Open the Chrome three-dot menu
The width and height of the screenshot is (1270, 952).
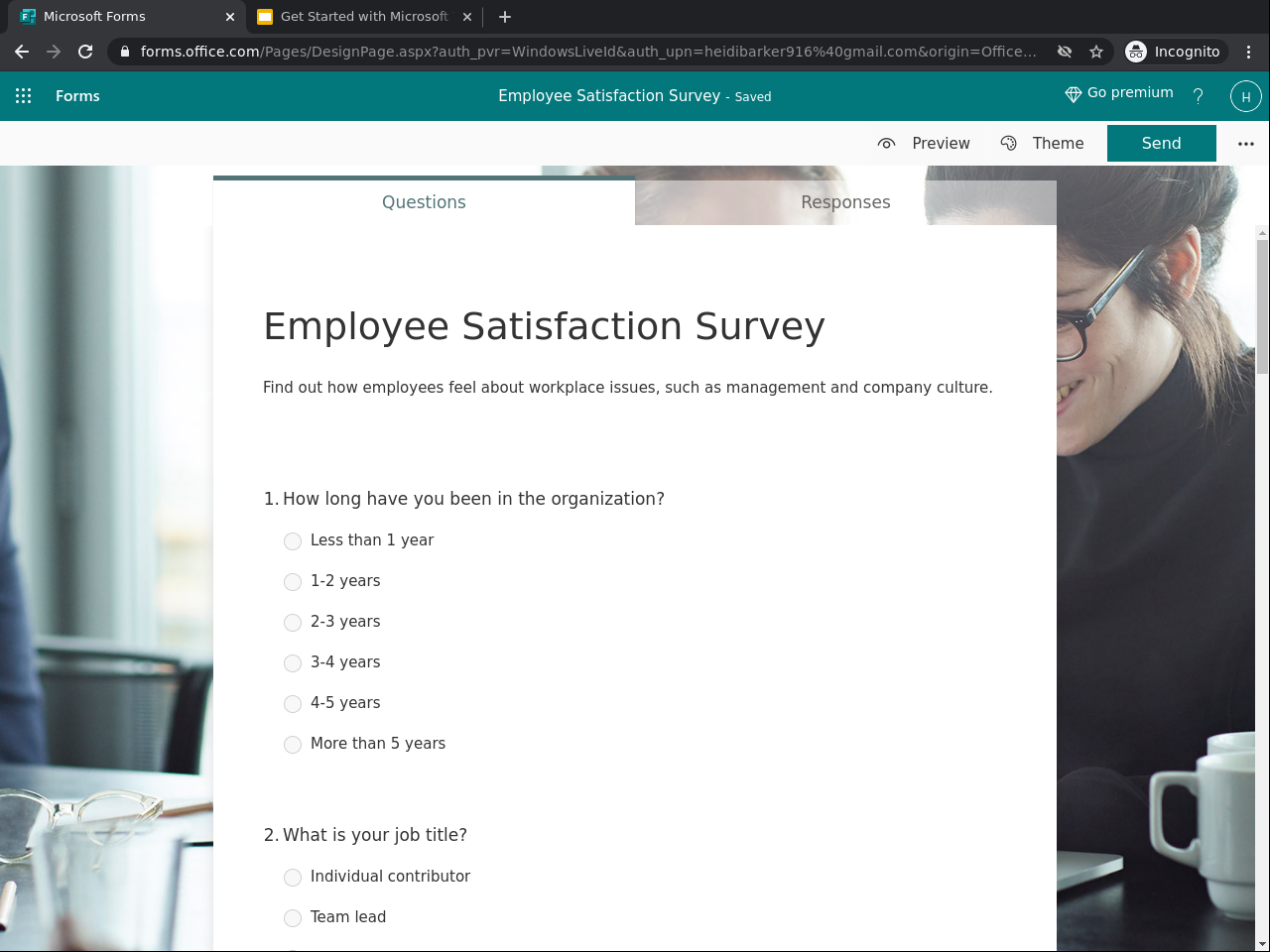pos(1248,52)
